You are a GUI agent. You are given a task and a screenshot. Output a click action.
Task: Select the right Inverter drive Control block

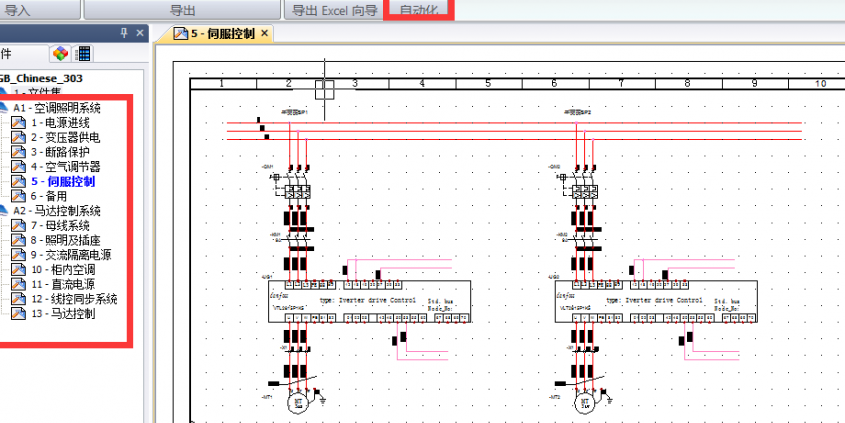[656, 302]
